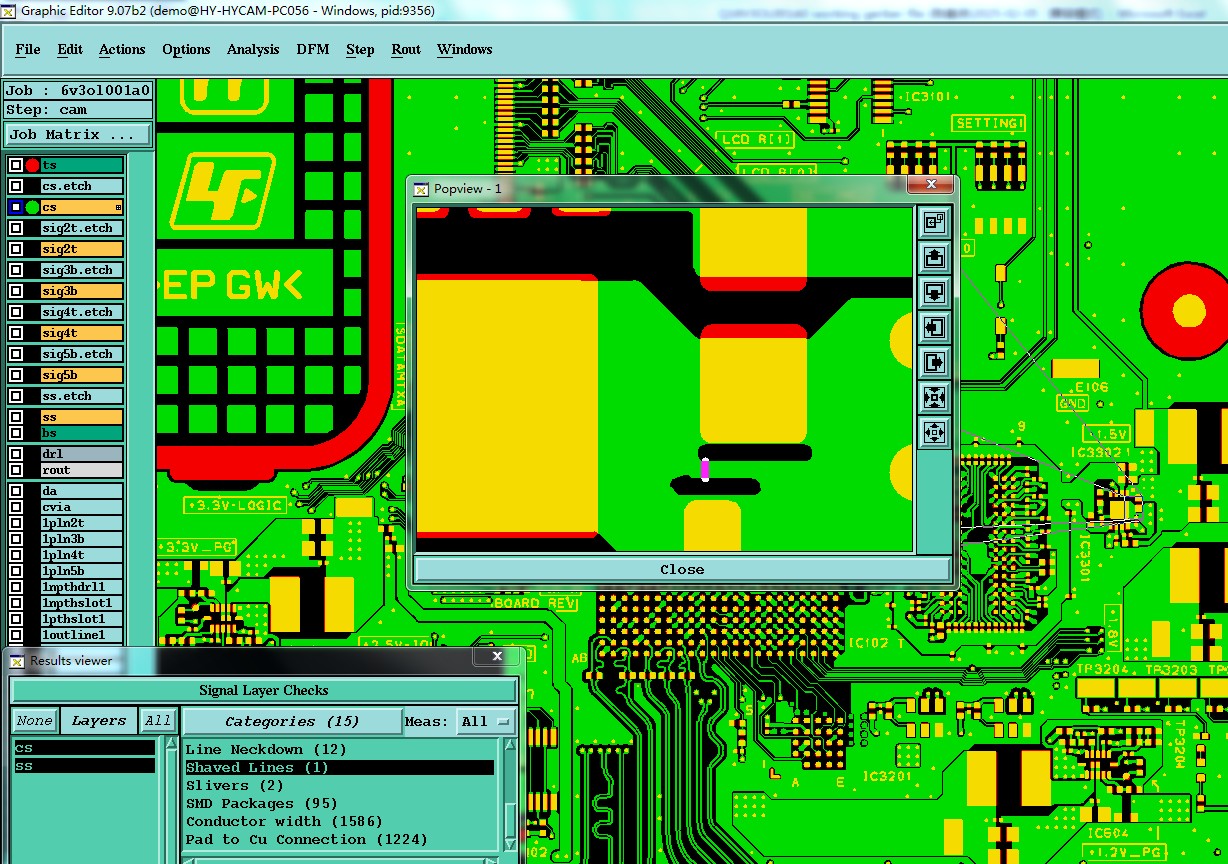Open the Rout menu
The height and width of the screenshot is (864, 1228).
point(406,49)
